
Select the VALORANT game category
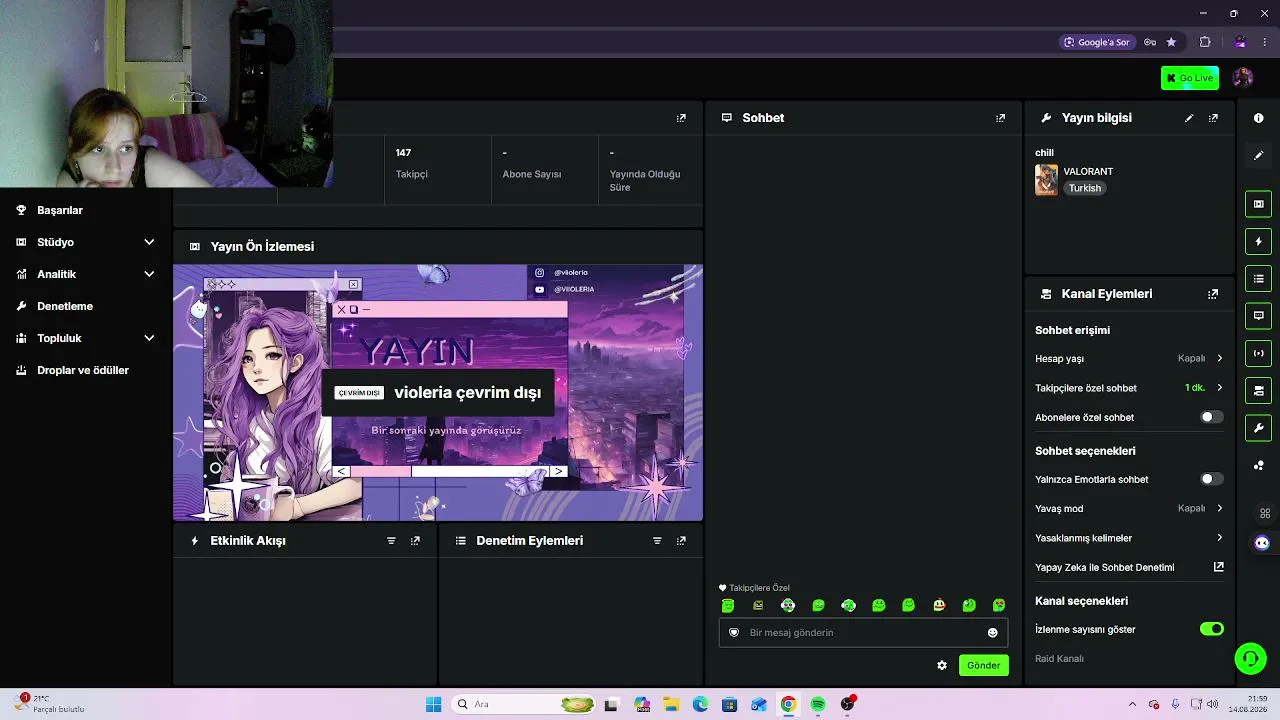pos(1088,172)
